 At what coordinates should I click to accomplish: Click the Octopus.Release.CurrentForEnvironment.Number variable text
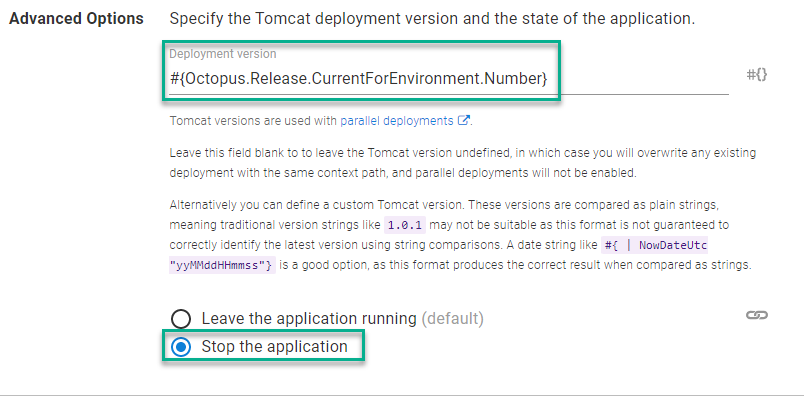[x=359, y=78]
